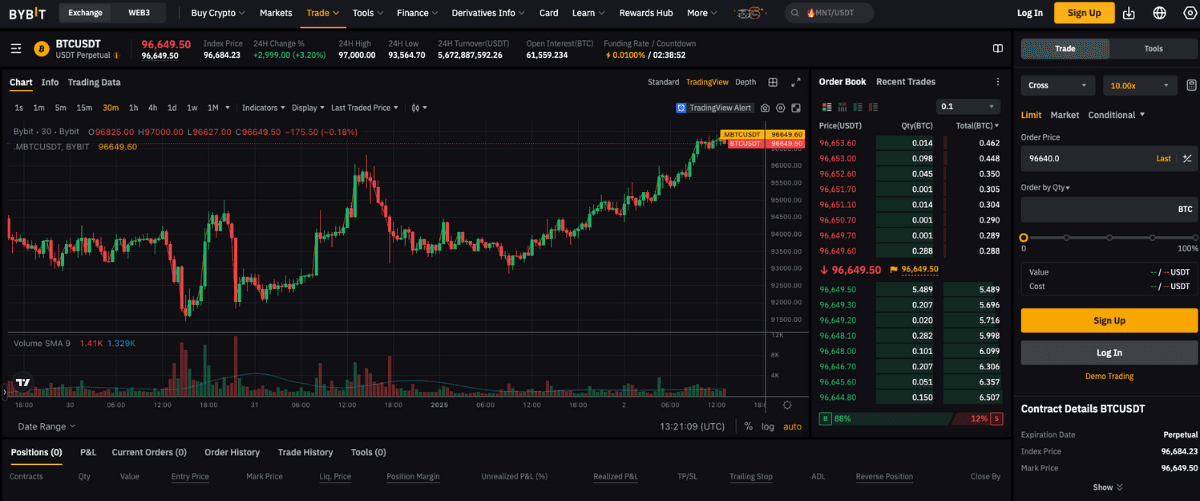Expand the More menu

(x=702, y=13)
